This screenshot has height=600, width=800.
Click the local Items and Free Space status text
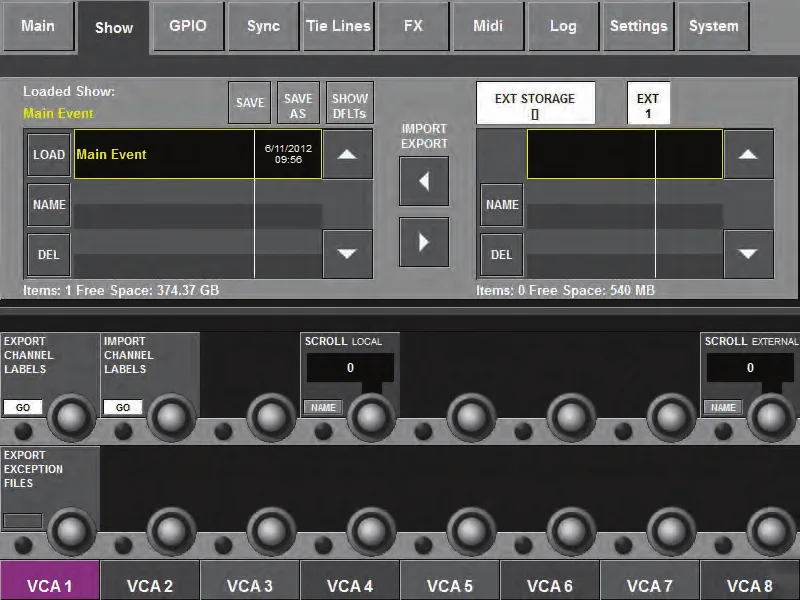121,290
